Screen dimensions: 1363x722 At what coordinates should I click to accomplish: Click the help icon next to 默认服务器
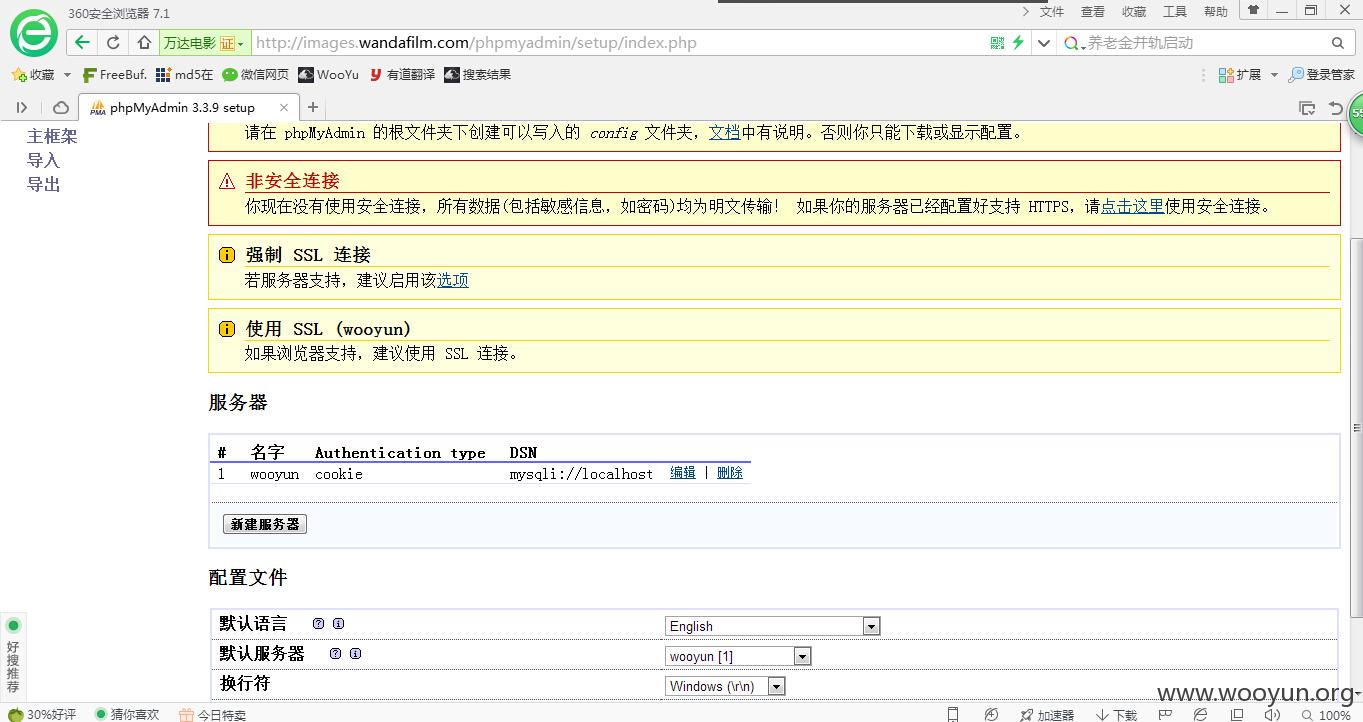[x=335, y=653]
